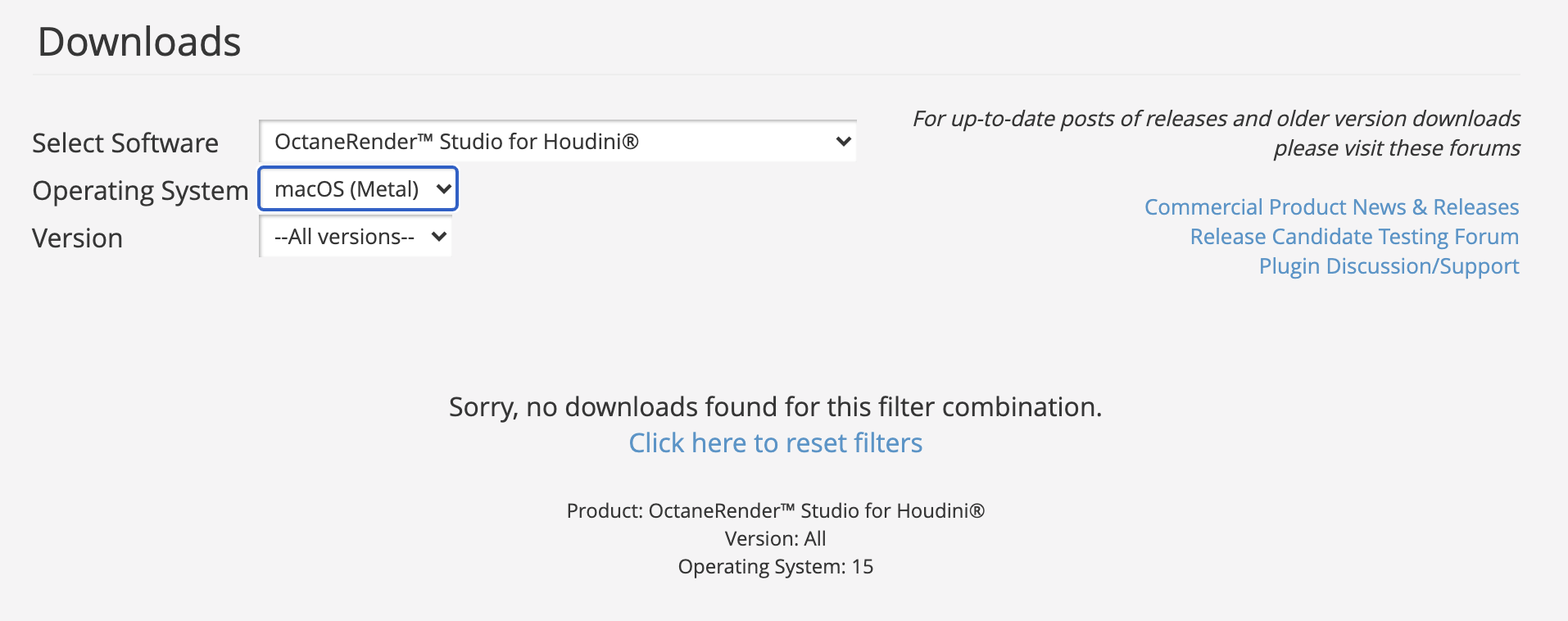Image resolution: width=1568 pixels, height=621 pixels.
Task: Click the italic "For up-to-date posts" note line
Action: pyautogui.click(x=1216, y=119)
